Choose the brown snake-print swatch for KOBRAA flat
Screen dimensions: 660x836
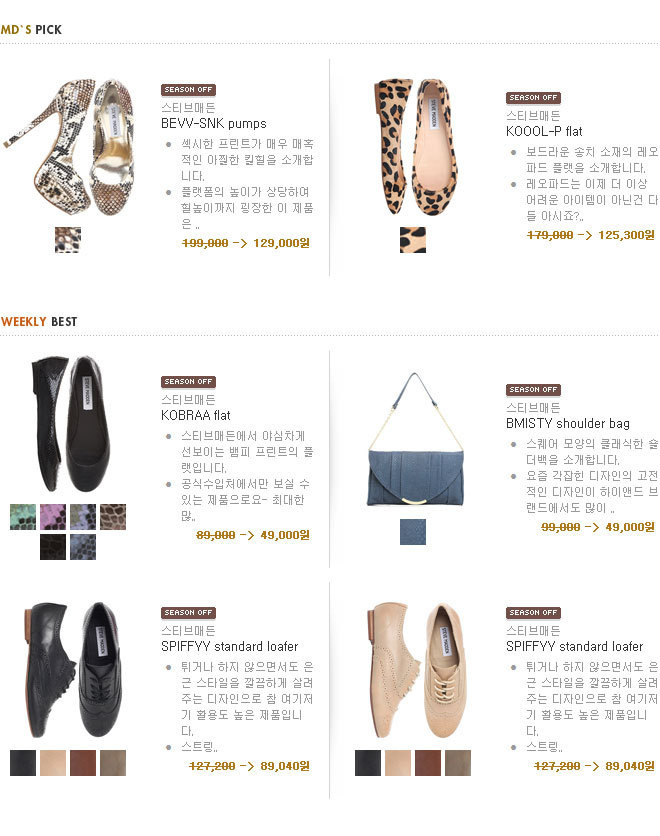point(113,517)
